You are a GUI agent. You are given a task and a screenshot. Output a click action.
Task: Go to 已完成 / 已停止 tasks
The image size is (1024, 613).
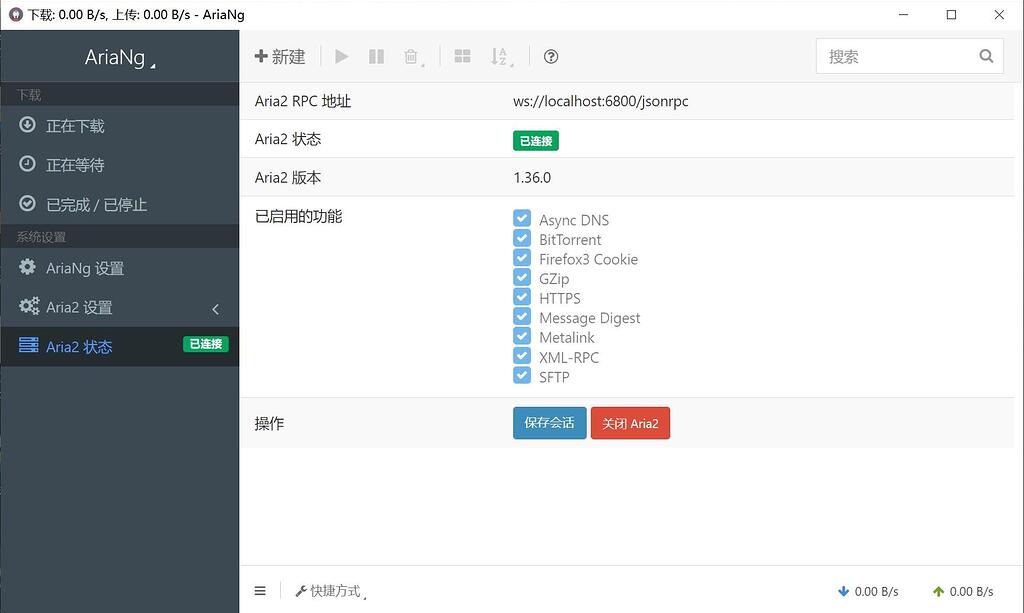(x=96, y=204)
